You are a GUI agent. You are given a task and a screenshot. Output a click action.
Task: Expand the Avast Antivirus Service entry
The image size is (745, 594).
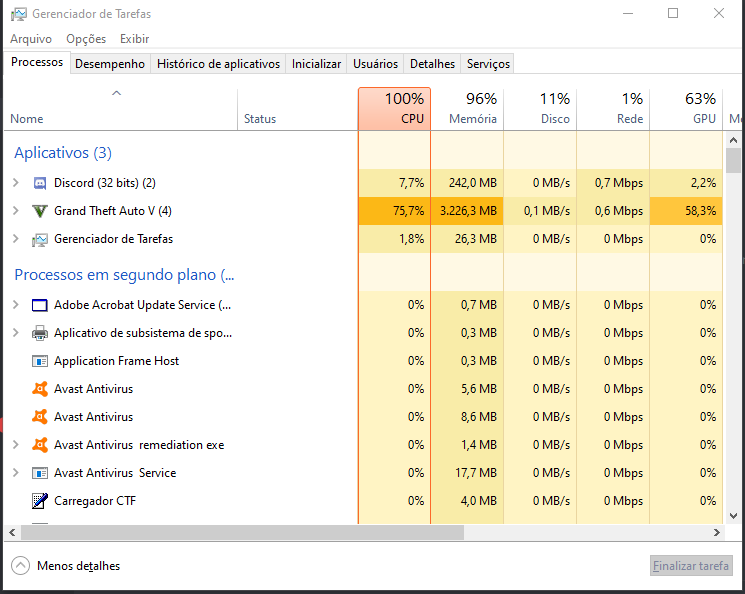coord(16,473)
